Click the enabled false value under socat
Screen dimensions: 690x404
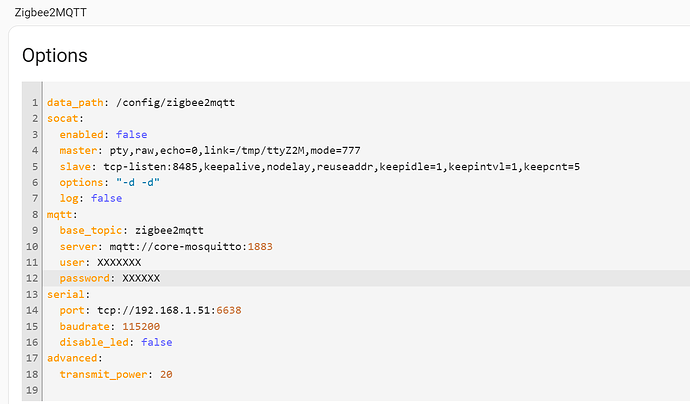click(132, 134)
